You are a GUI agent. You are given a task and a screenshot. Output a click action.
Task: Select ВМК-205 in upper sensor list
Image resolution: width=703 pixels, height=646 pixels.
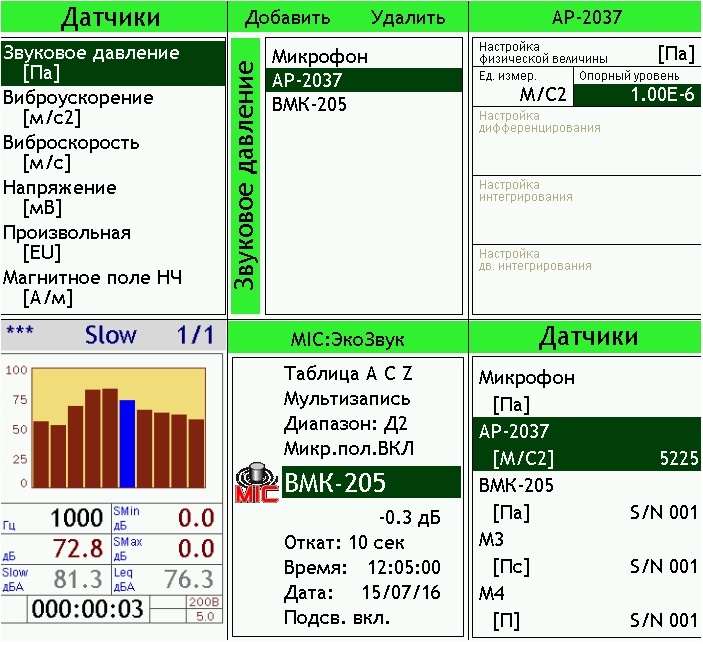tap(309, 104)
